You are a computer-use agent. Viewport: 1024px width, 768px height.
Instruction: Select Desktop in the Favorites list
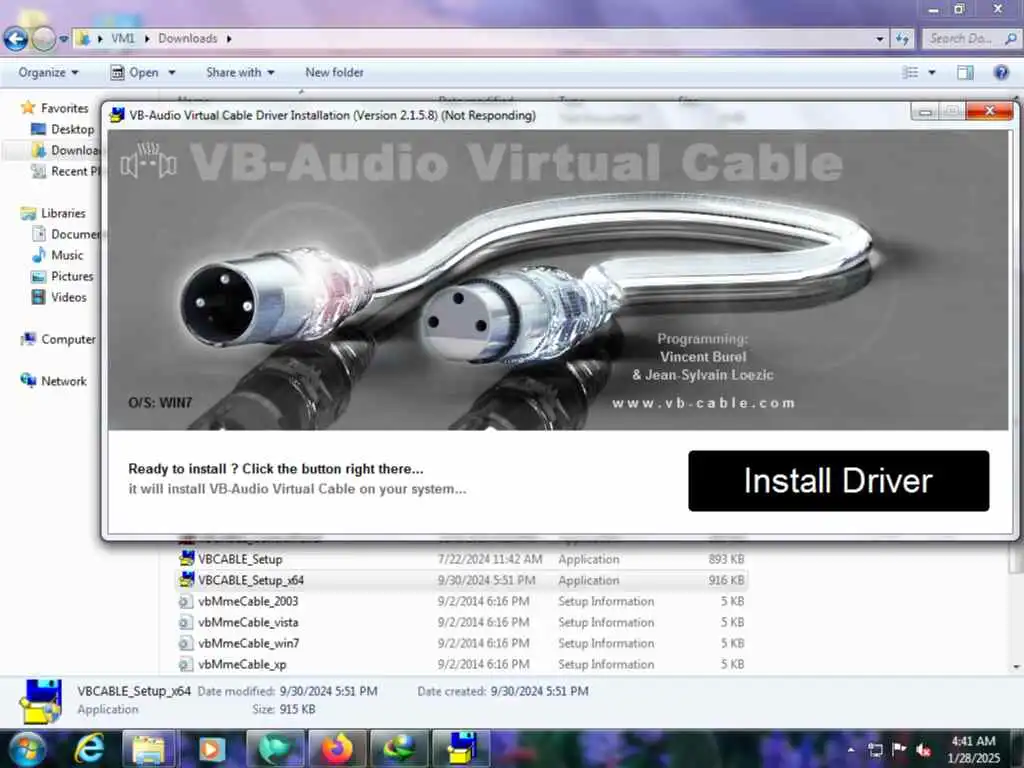63,129
